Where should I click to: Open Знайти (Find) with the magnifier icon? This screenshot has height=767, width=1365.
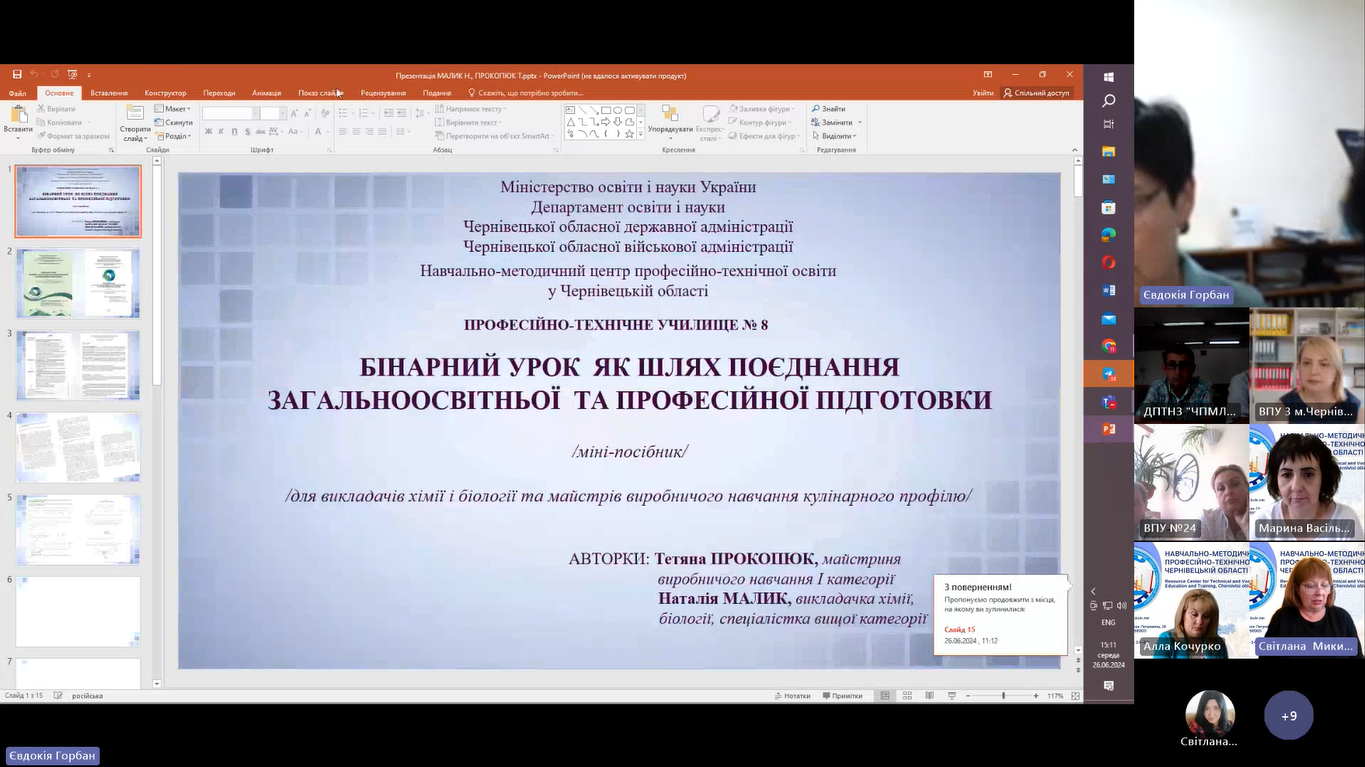tap(816, 109)
